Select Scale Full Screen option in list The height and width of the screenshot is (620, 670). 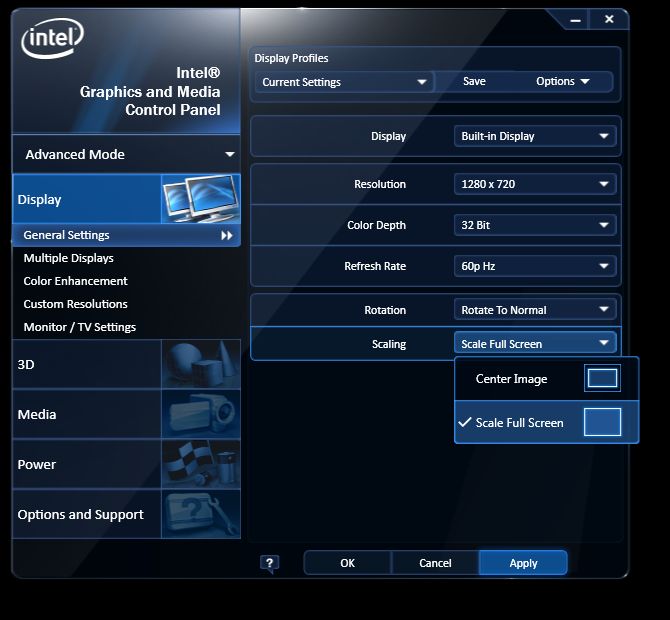pos(547,422)
